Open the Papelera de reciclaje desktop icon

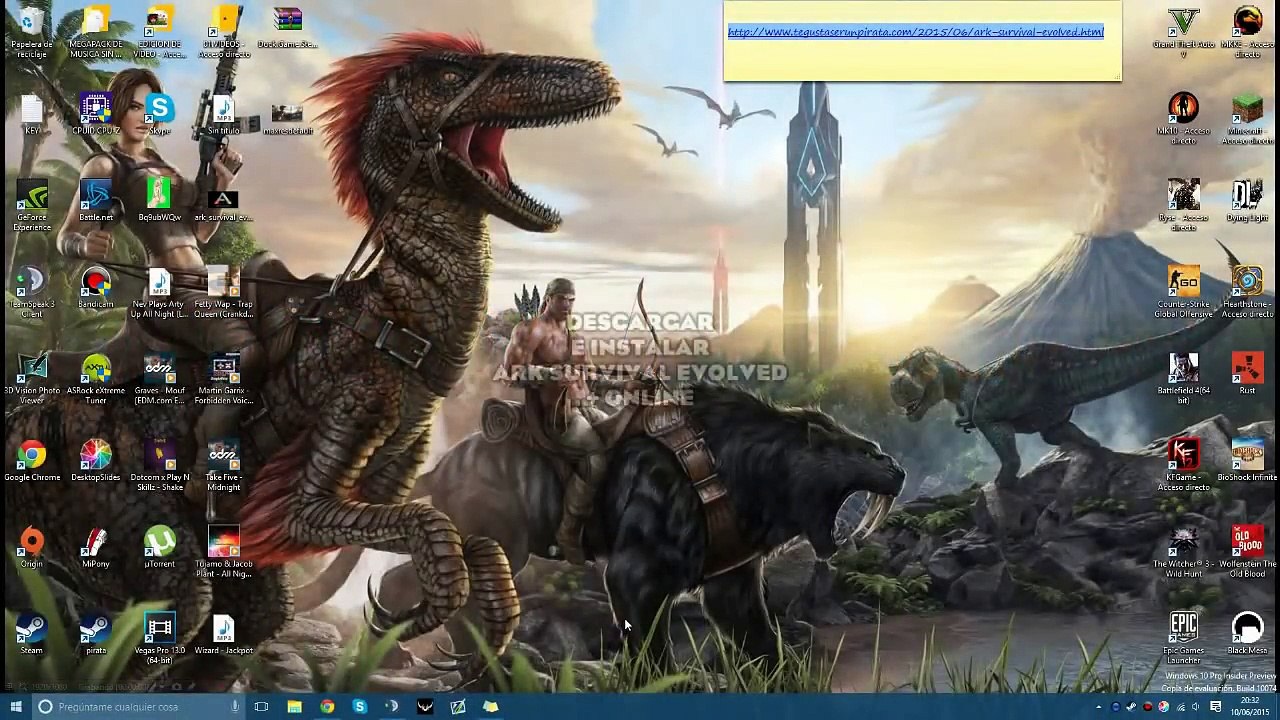click(32, 33)
